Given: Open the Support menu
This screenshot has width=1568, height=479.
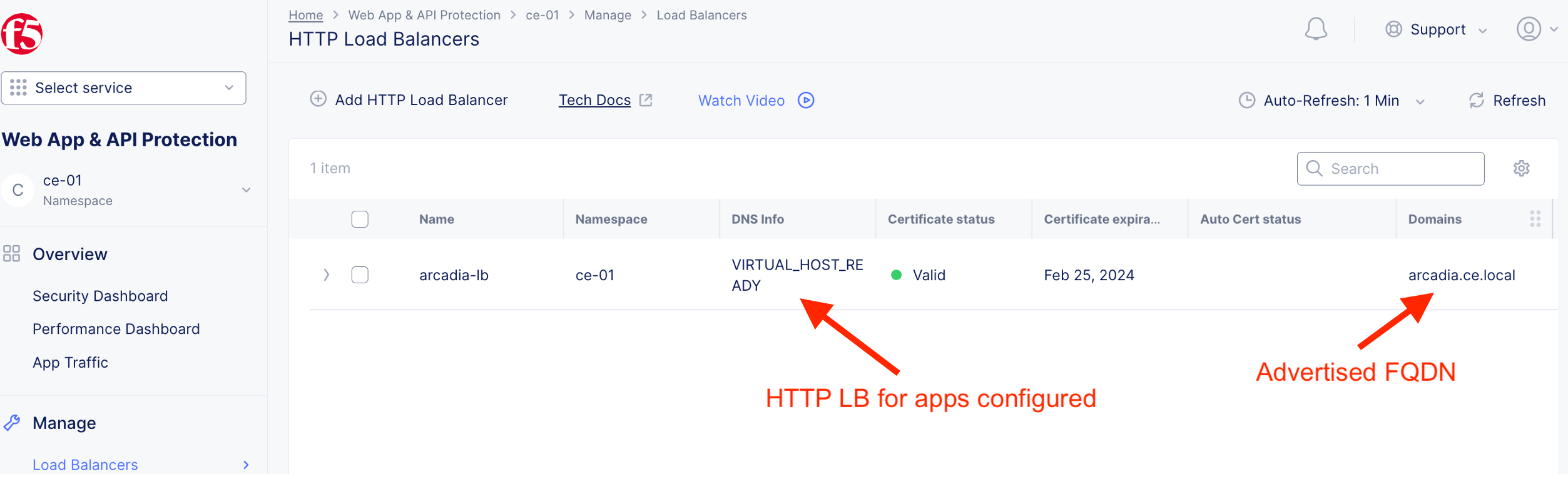Looking at the screenshot, I should coord(1436,29).
